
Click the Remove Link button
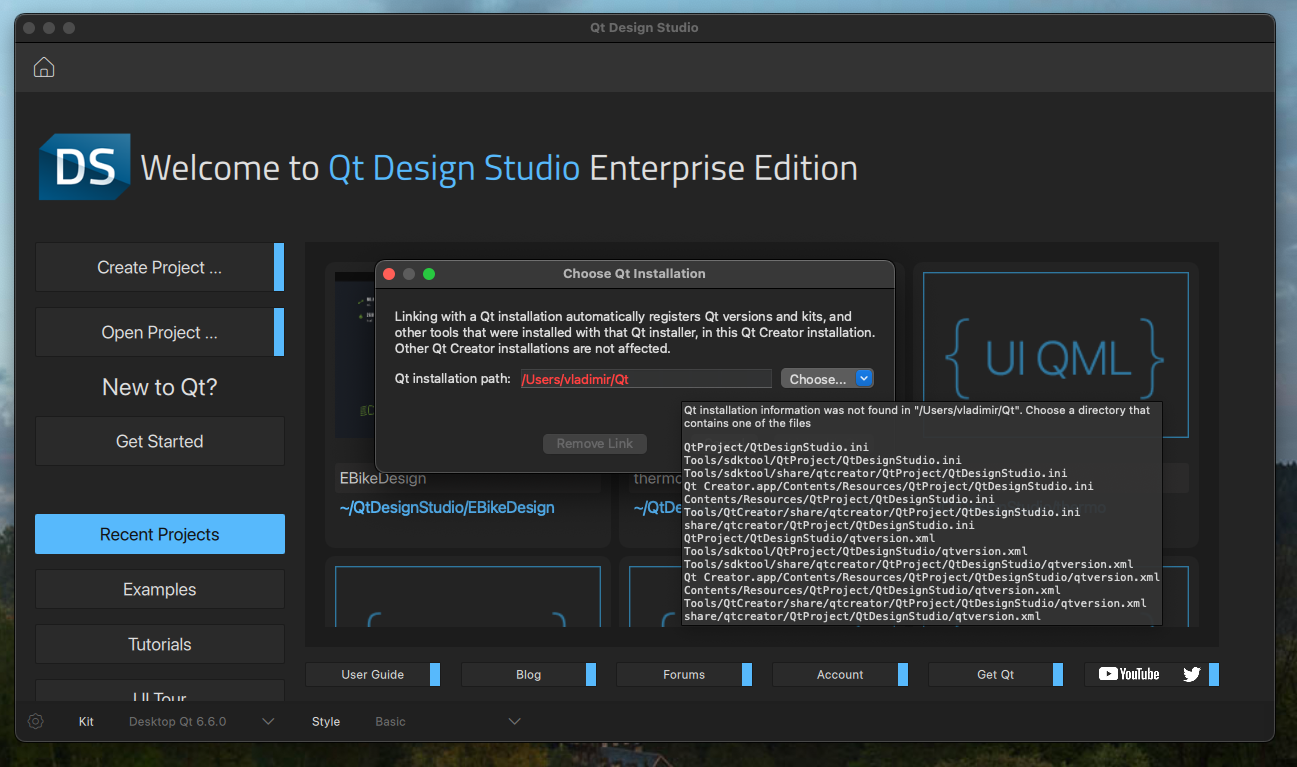click(x=595, y=443)
